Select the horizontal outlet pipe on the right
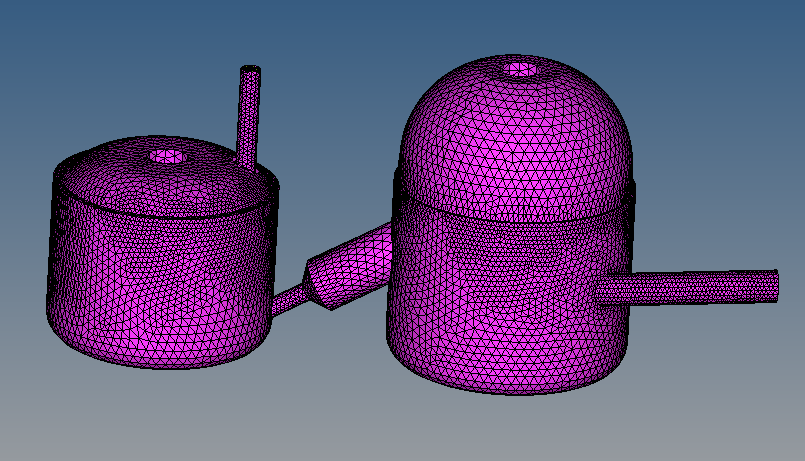The width and height of the screenshot is (805, 461). tap(700, 287)
